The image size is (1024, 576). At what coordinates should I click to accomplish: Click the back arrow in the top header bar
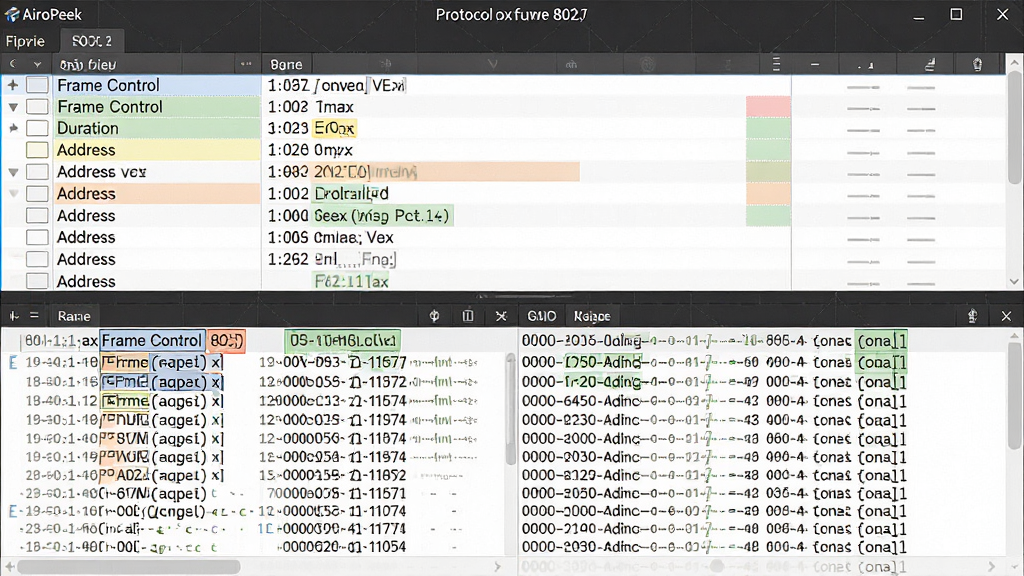pyautogui.click(x=12, y=64)
